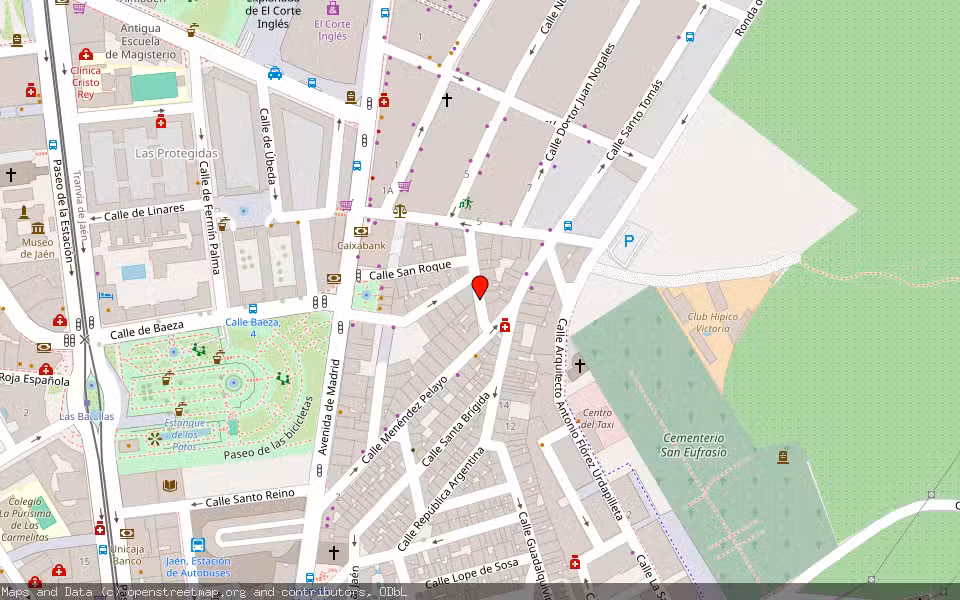Viewport: 960px width, 600px height.
Task: Select the Calle Lope de Sosa label
Action: 471,574
